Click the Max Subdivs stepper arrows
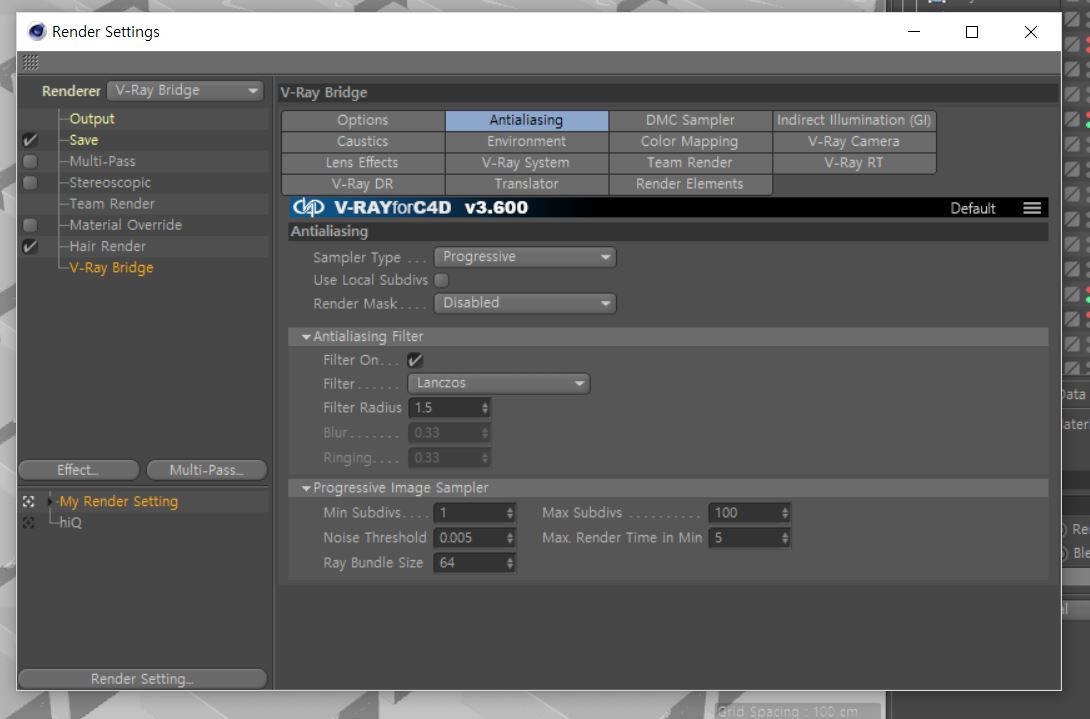This screenshot has height=719, width=1090. tap(785, 513)
